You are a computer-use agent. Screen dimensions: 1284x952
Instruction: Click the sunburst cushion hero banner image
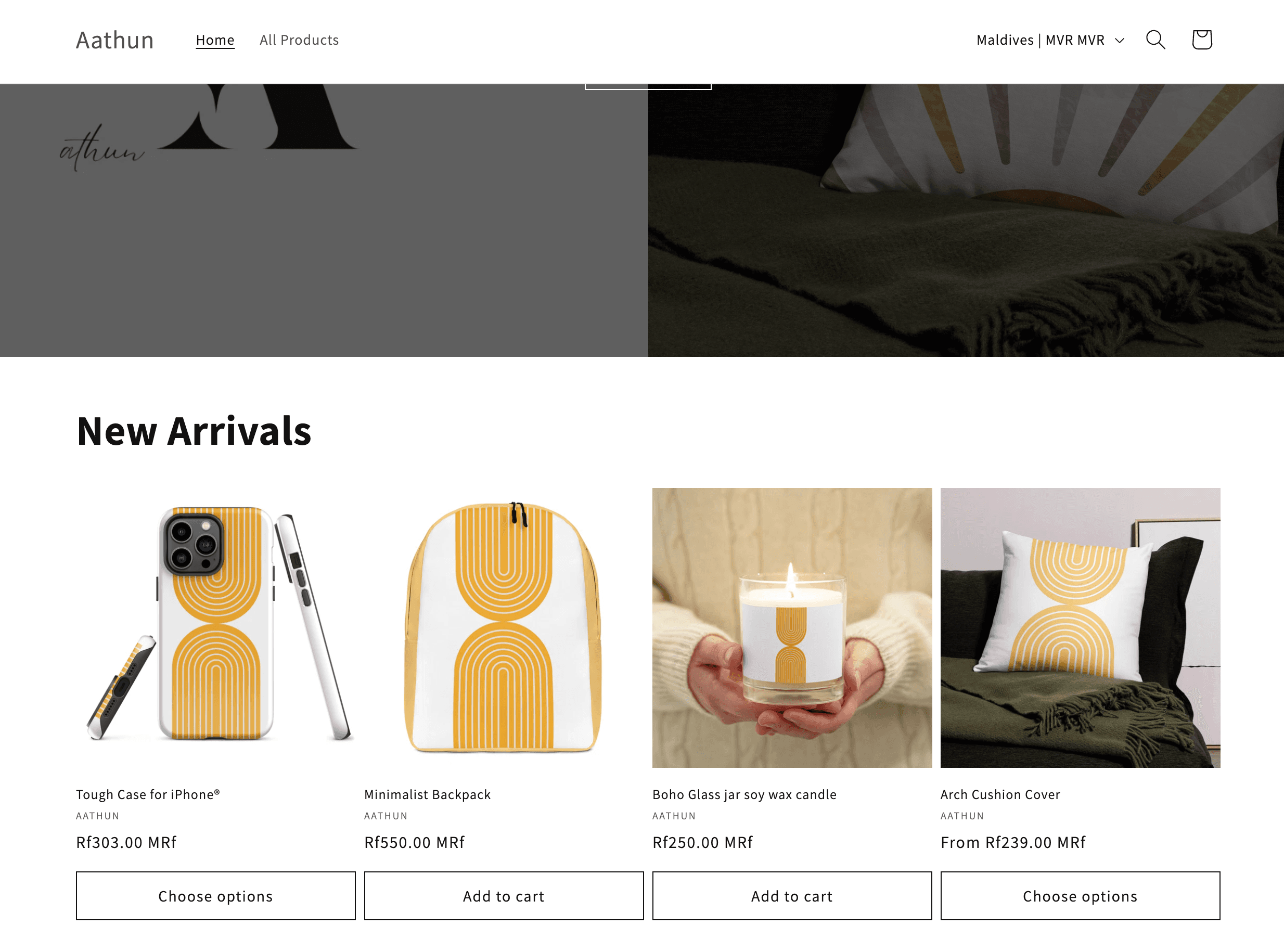(966, 220)
